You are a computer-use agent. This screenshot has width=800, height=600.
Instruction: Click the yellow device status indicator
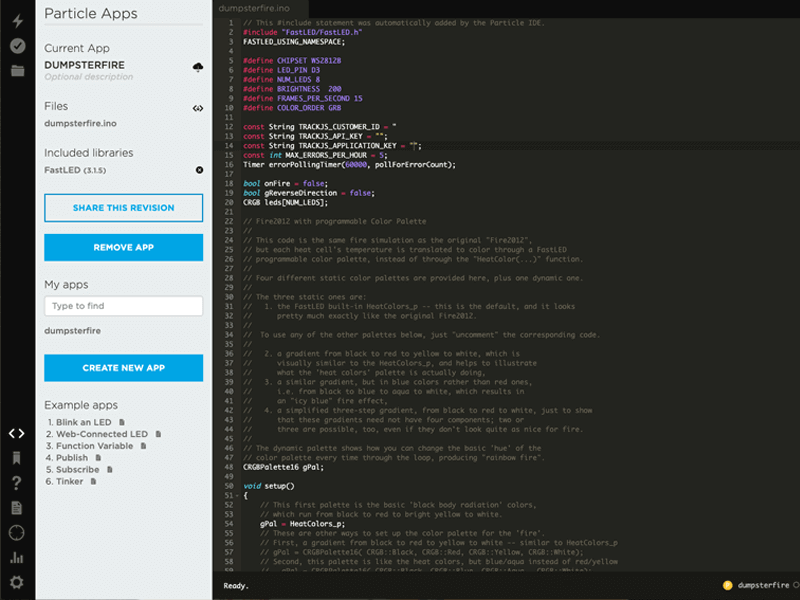[x=728, y=585]
